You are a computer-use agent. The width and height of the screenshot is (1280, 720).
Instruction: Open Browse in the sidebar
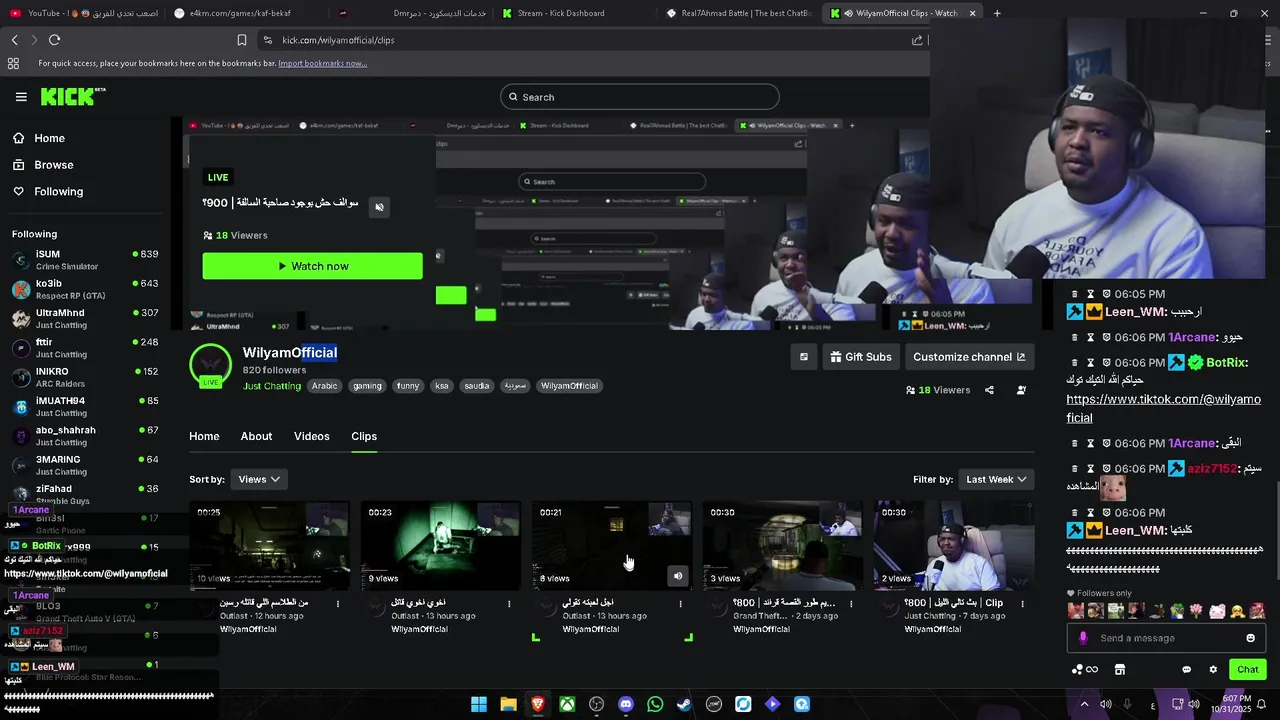[x=53, y=165]
